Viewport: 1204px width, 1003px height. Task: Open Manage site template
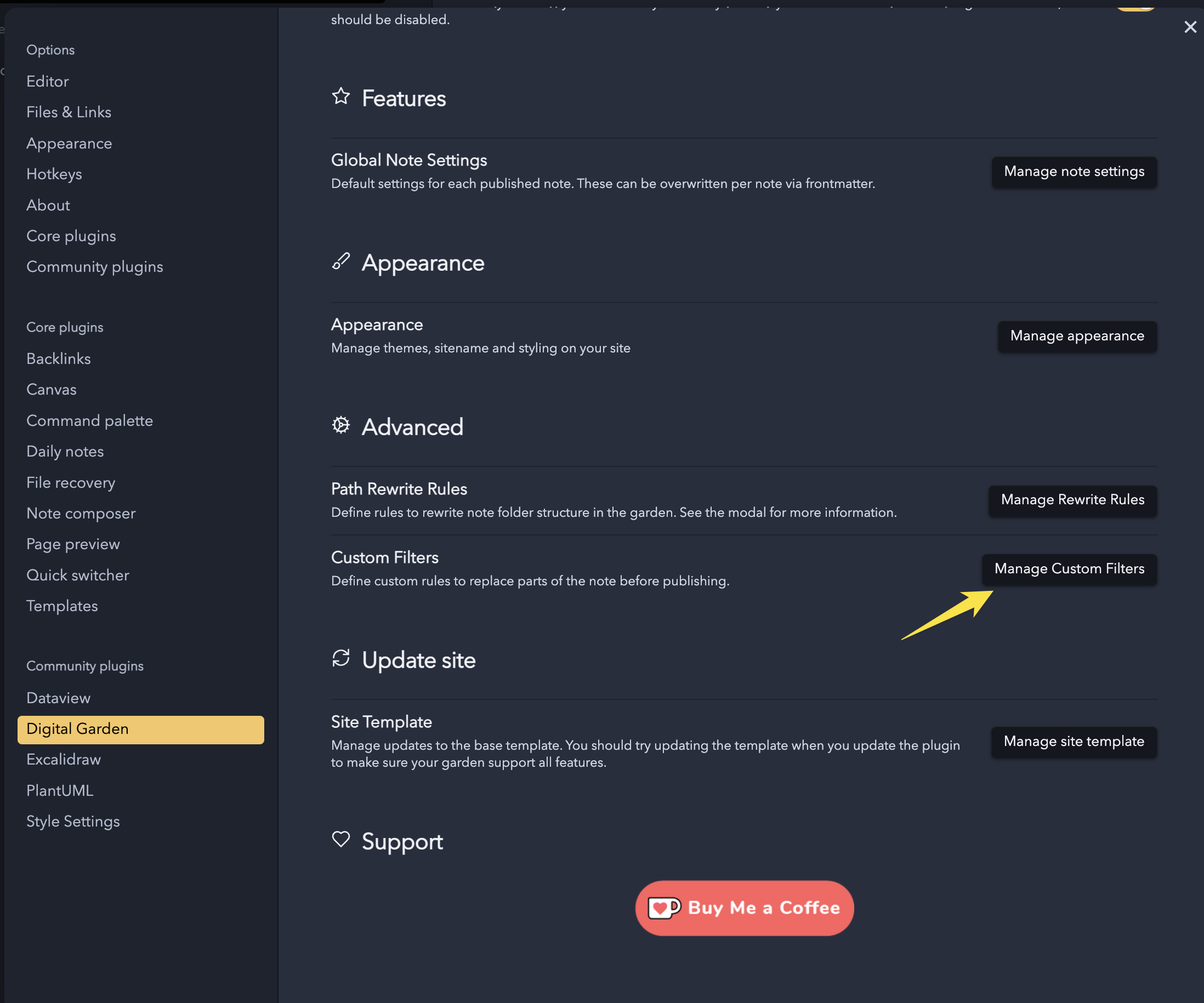point(1074,741)
